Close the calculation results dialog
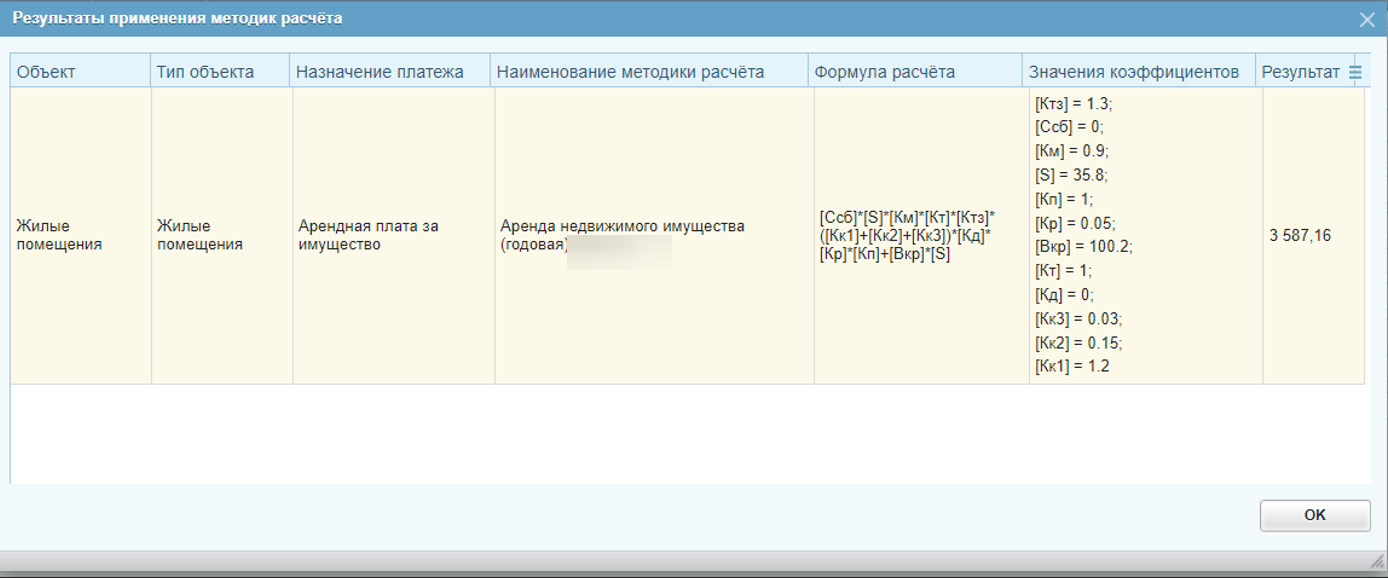The image size is (1388, 578). coord(1367,19)
